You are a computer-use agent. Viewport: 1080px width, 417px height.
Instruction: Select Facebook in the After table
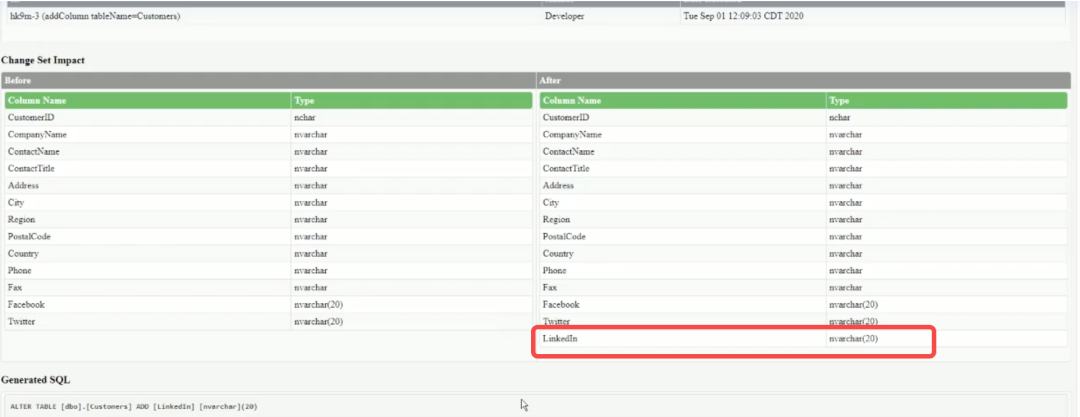[x=561, y=305]
